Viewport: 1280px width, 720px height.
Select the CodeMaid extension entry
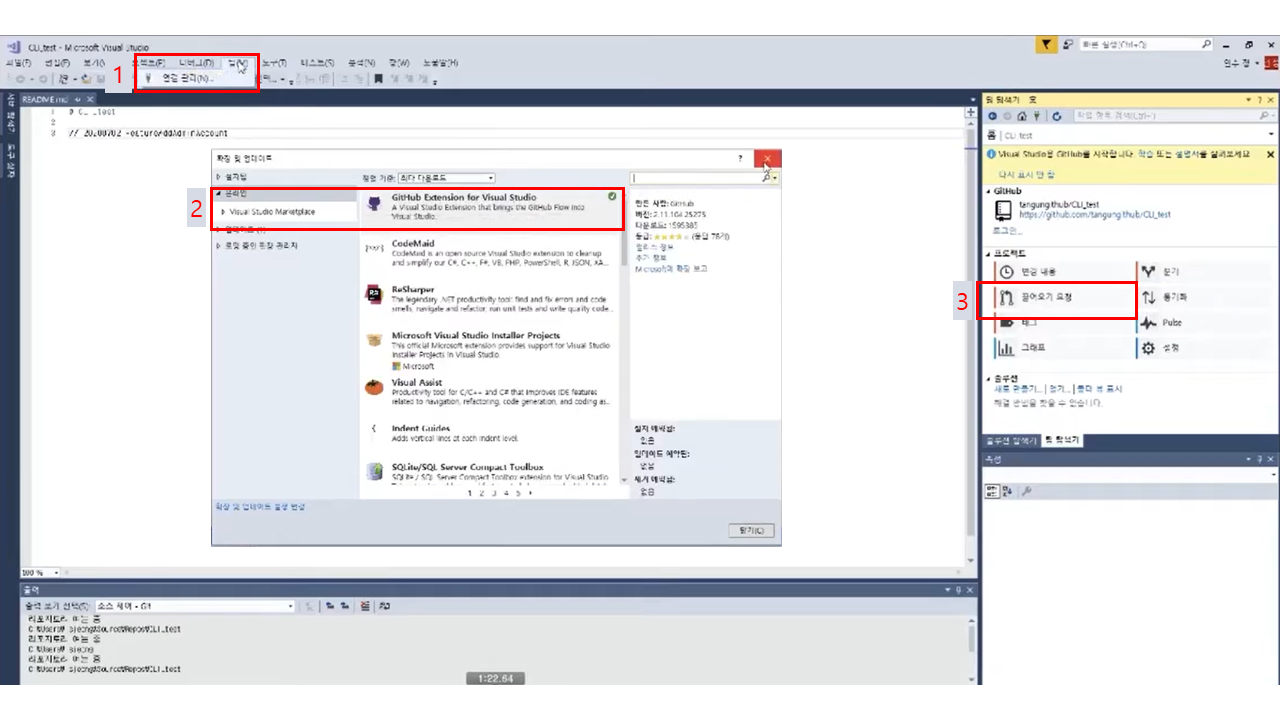click(x=490, y=255)
